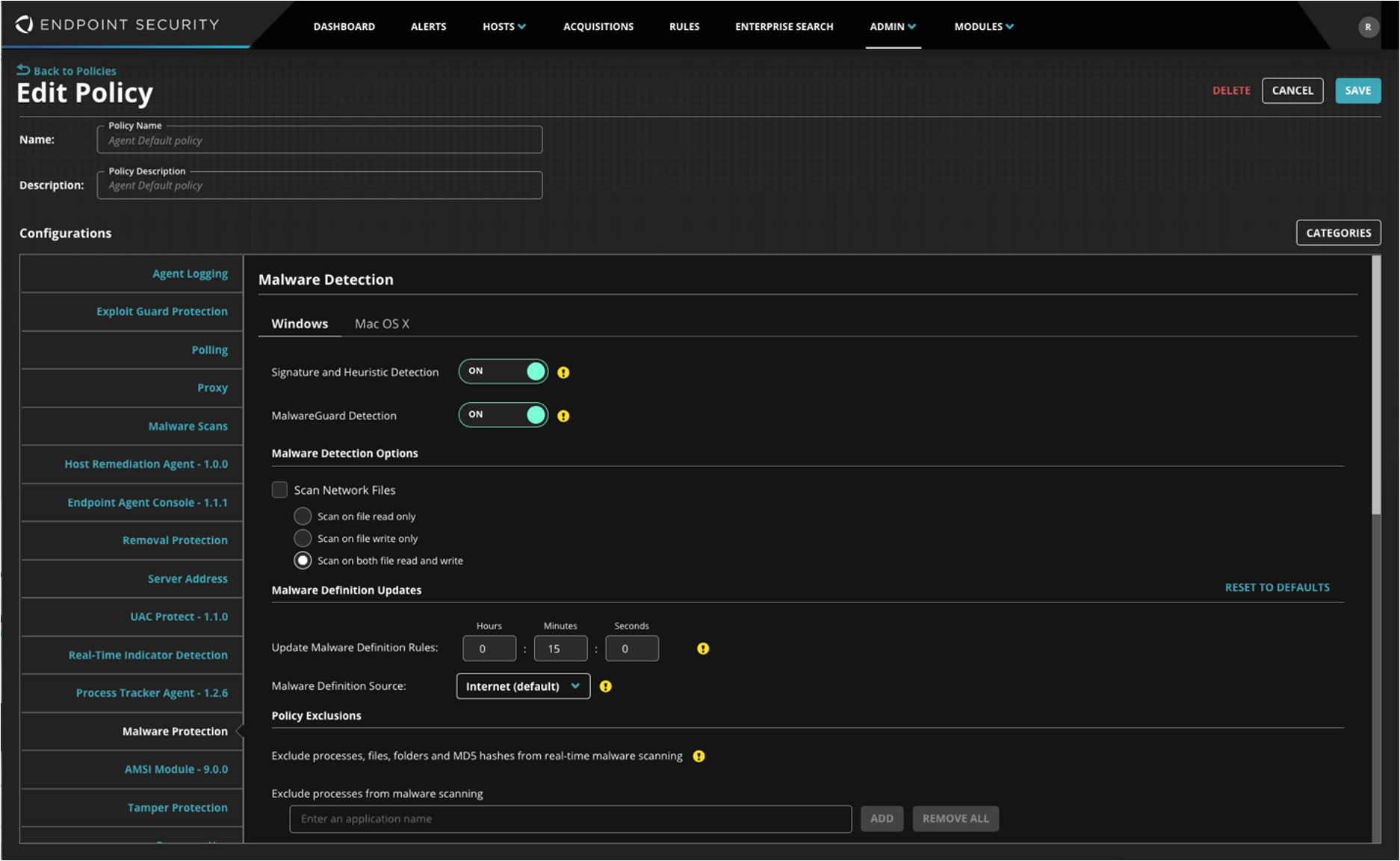Open Malware Scans configuration
This screenshot has height=861, width=1400.
click(x=132, y=426)
